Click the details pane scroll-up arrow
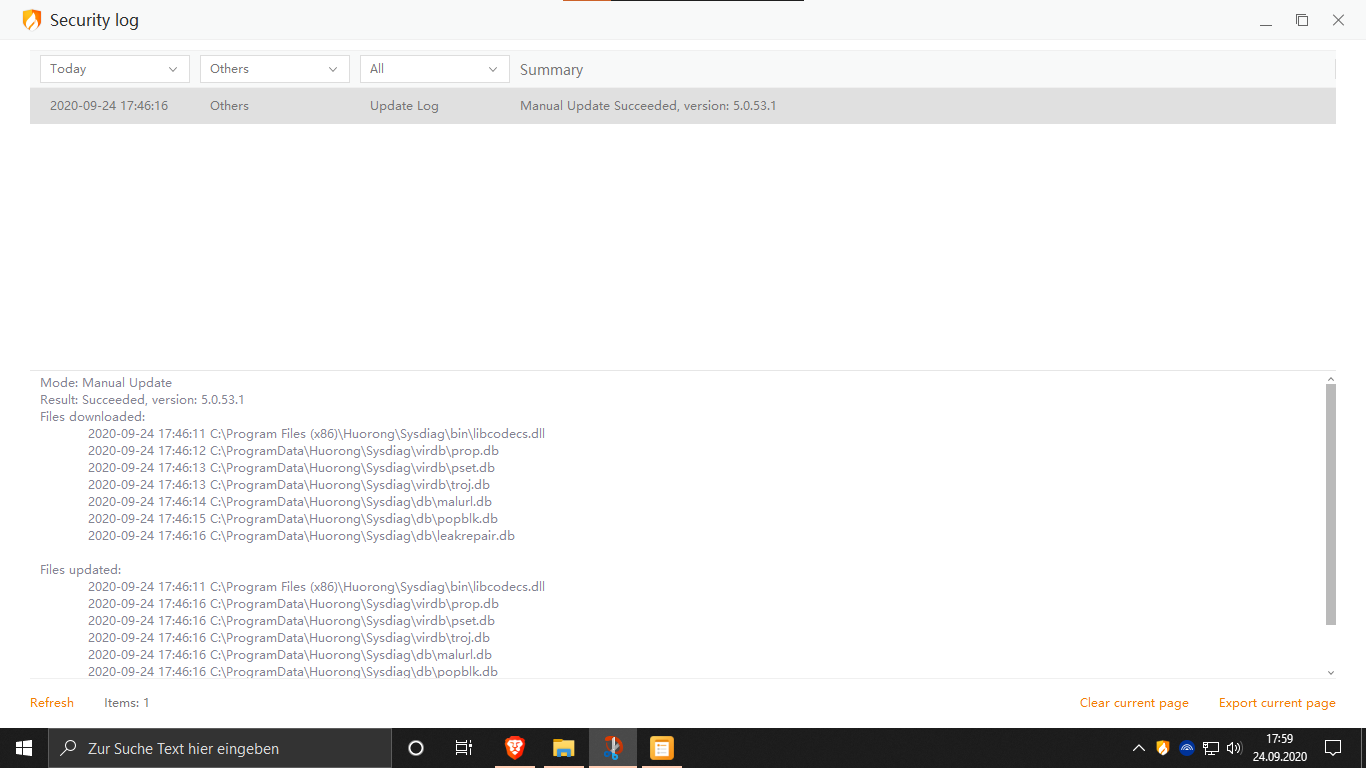The height and width of the screenshot is (768, 1366). click(1331, 379)
